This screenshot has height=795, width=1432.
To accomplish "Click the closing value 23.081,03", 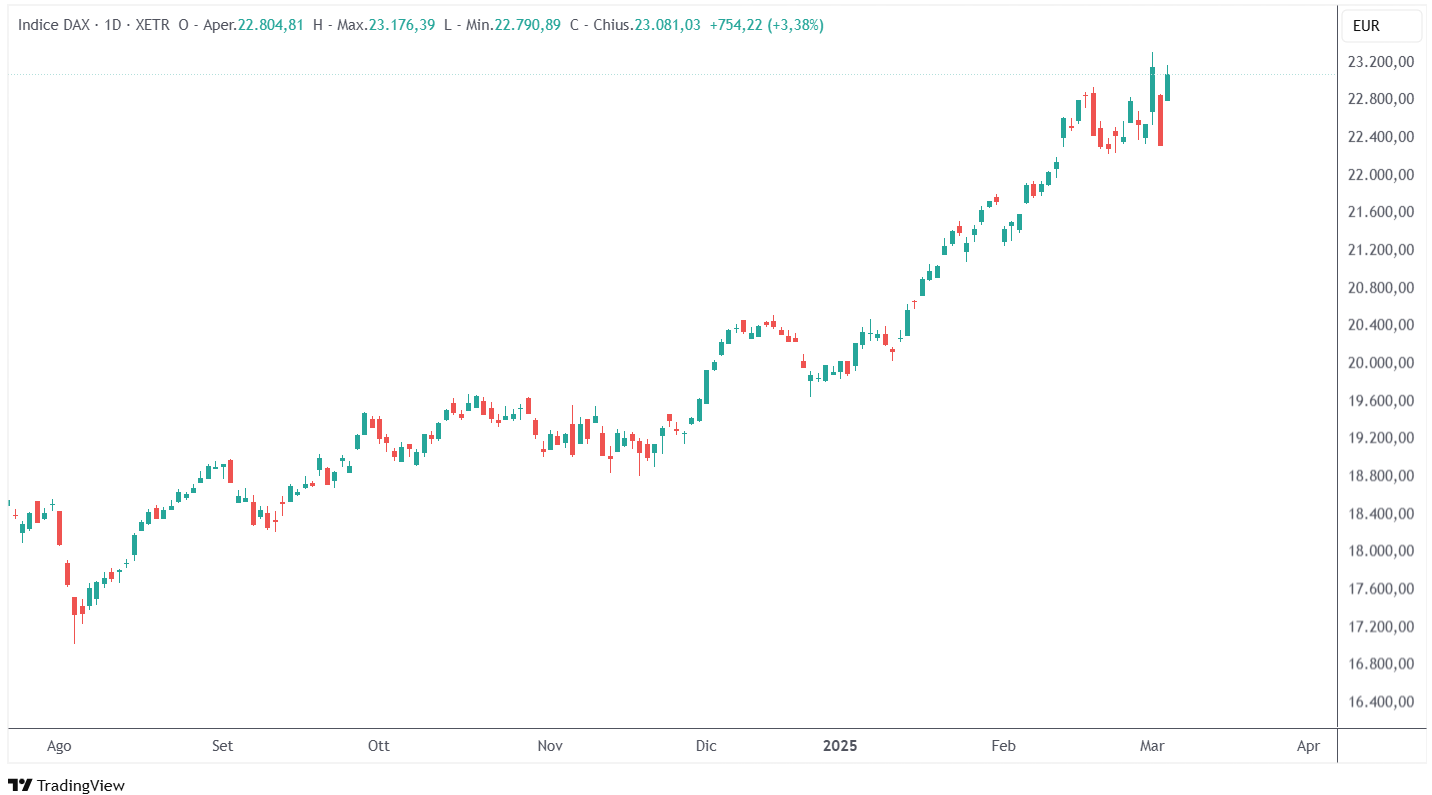I will tap(666, 25).
